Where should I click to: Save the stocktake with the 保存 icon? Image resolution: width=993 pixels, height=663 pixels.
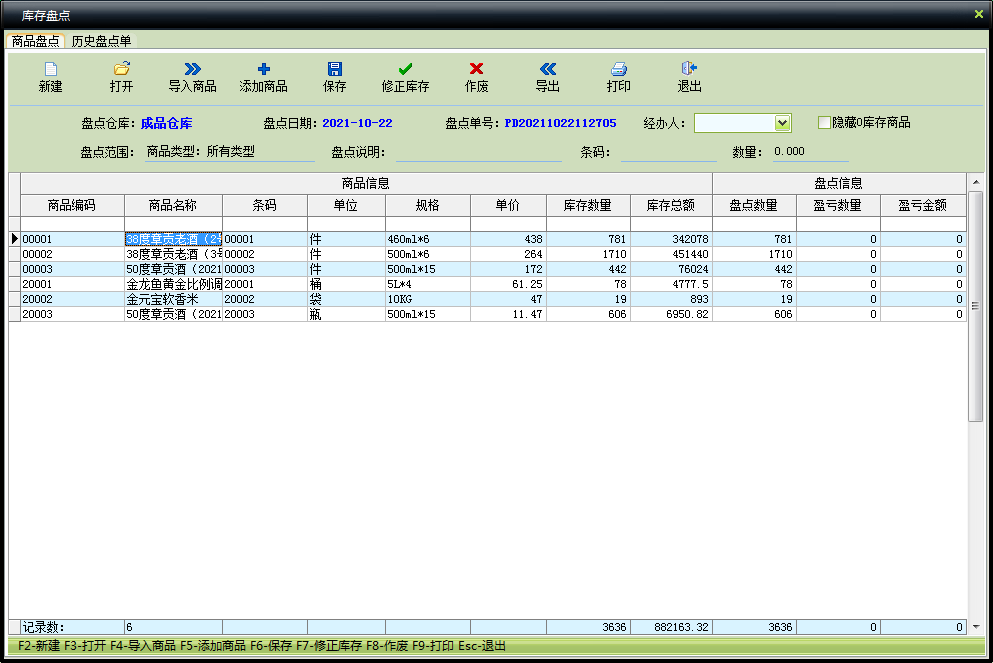[x=334, y=68]
